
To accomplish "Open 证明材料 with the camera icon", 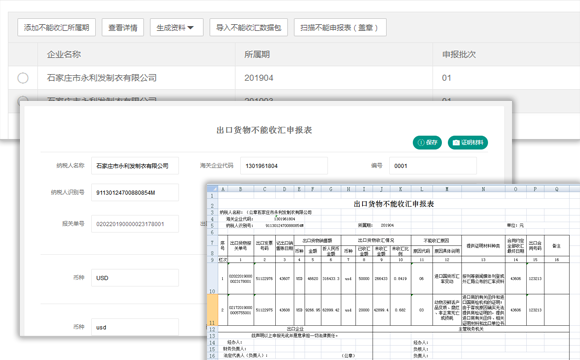I will pos(468,142).
